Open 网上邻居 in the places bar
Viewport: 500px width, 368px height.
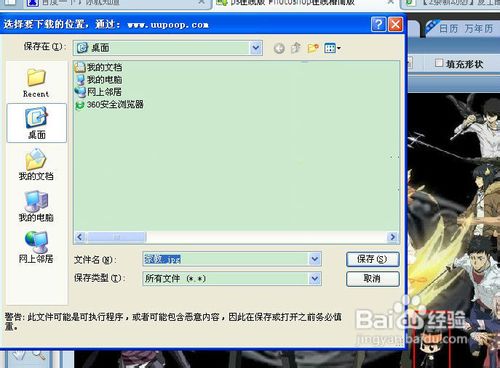[36, 247]
